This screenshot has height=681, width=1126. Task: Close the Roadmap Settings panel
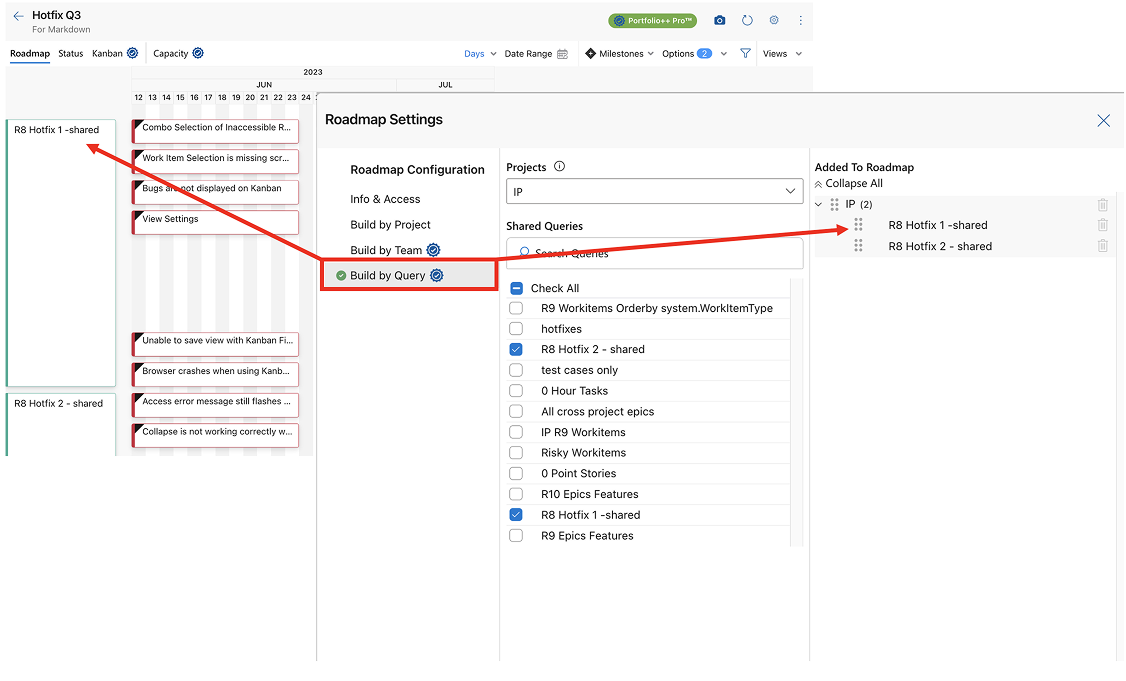pyautogui.click(x=1103, y=120)
